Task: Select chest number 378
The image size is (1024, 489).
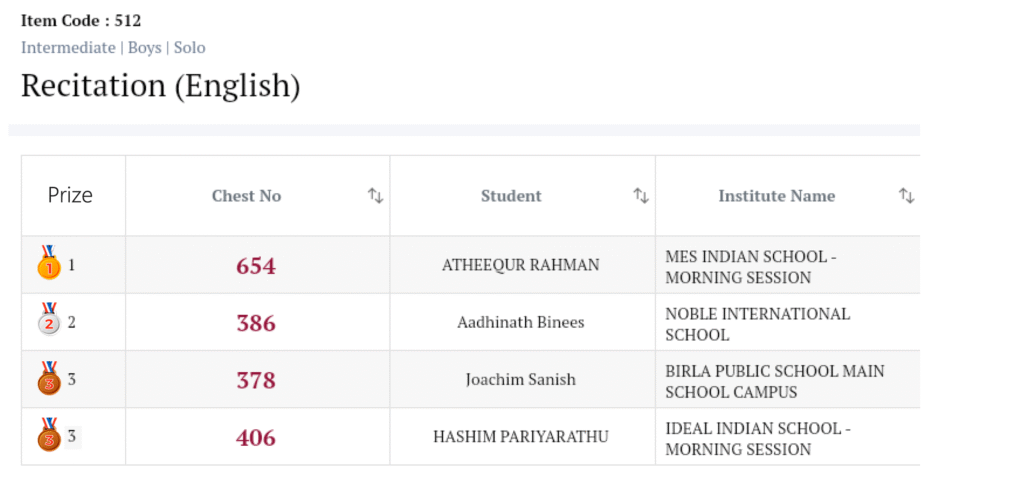Action: coord(256,380)
